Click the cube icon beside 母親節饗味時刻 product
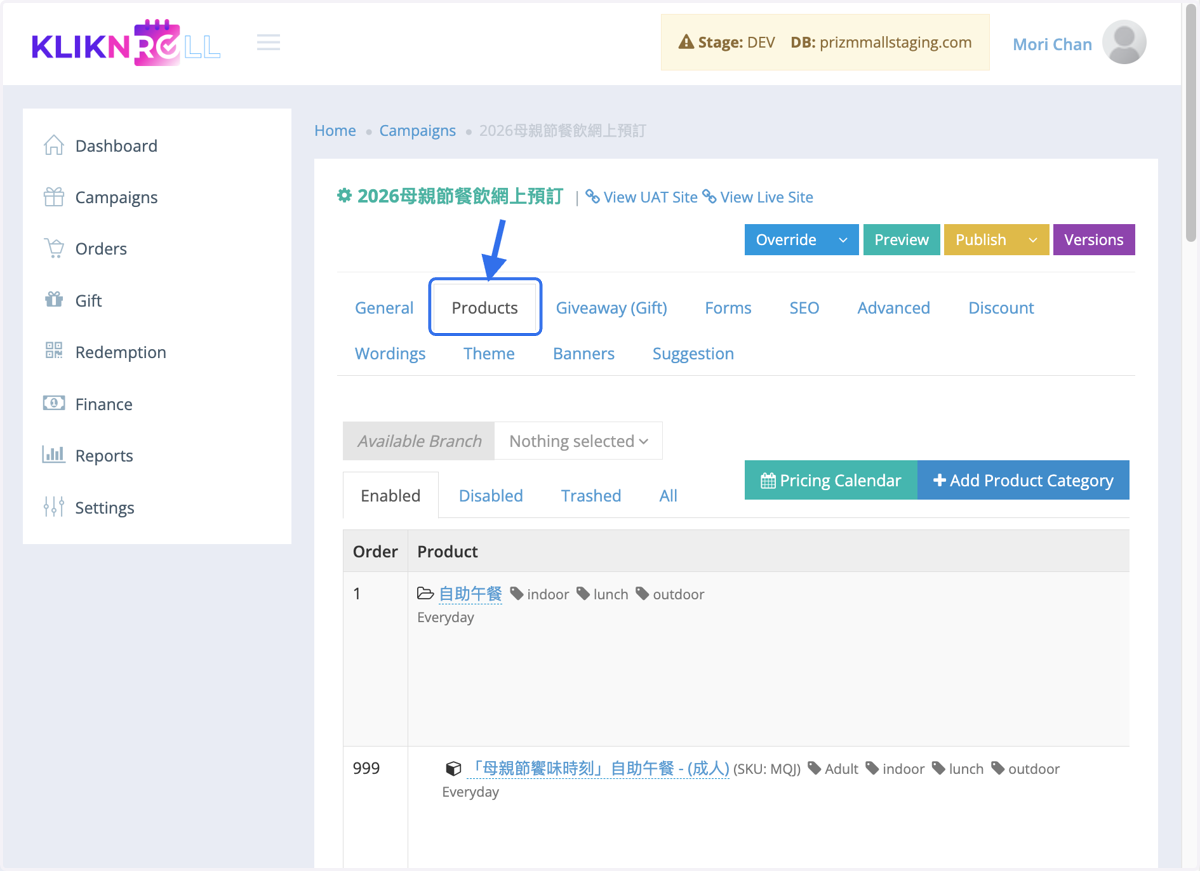The height and width of the screenshot is (871, 1200). [x=453, y=769]
